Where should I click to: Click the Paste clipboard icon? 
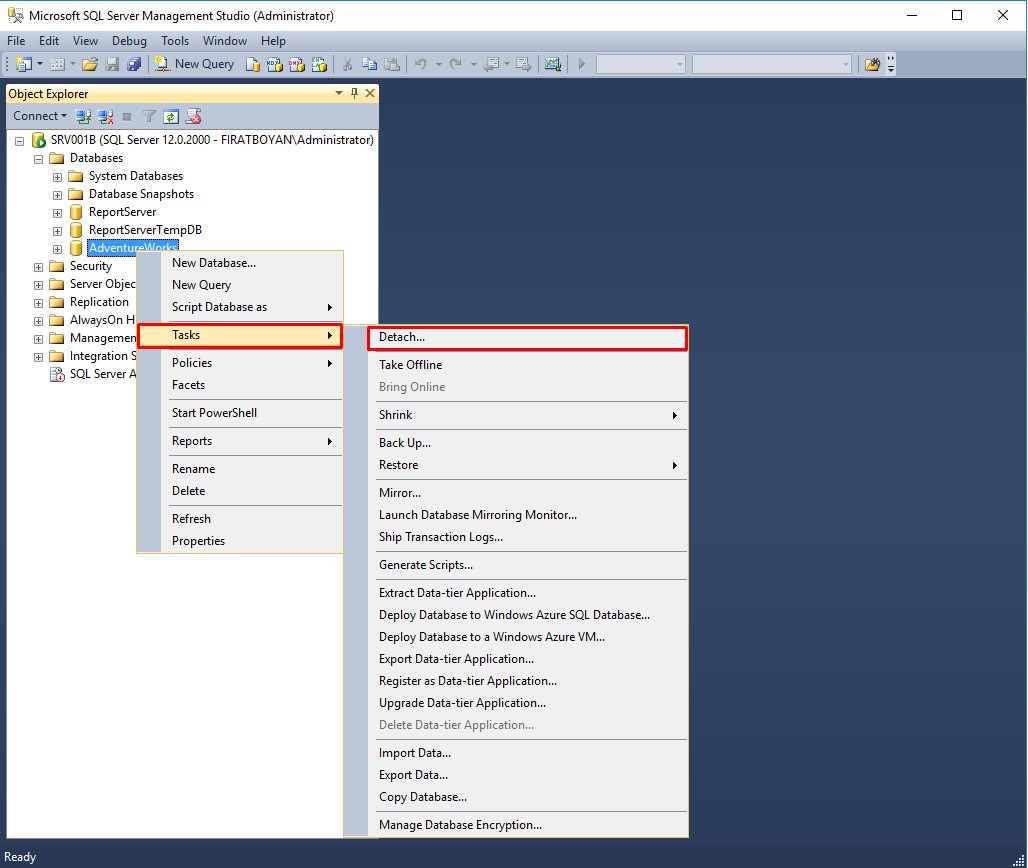pos(392,64)
